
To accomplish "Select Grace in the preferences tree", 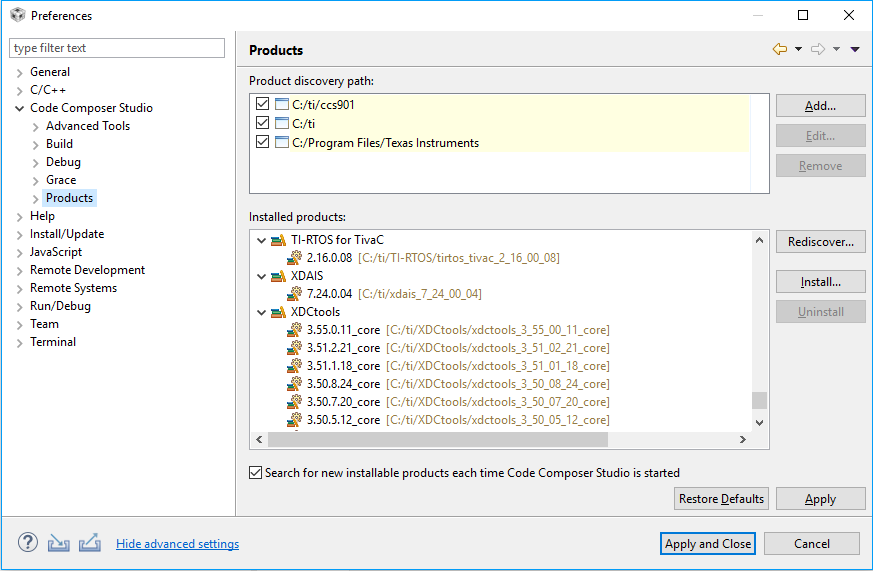I will [61, 180].
